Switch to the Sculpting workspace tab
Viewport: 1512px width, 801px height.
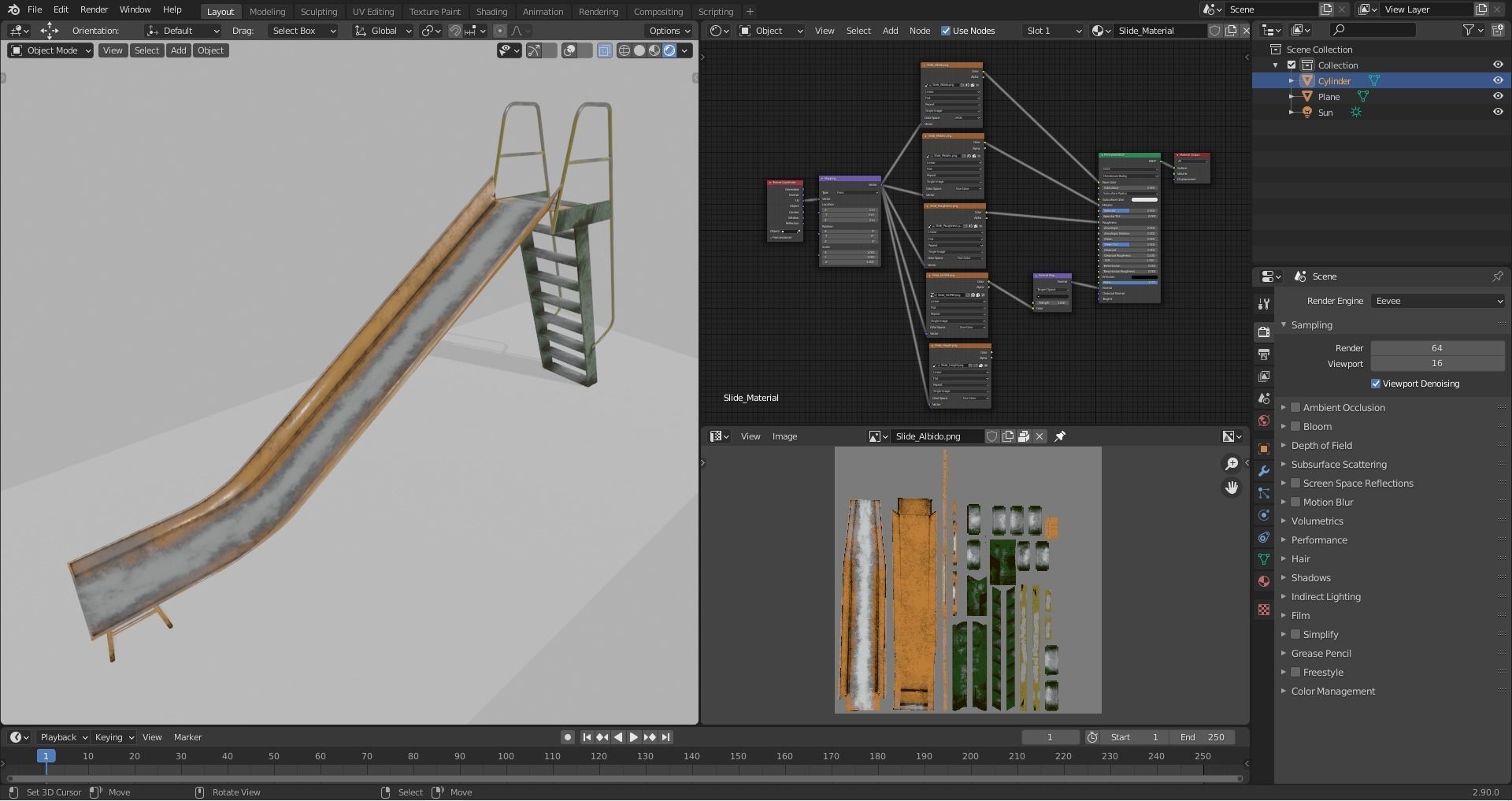coord(319,11)
